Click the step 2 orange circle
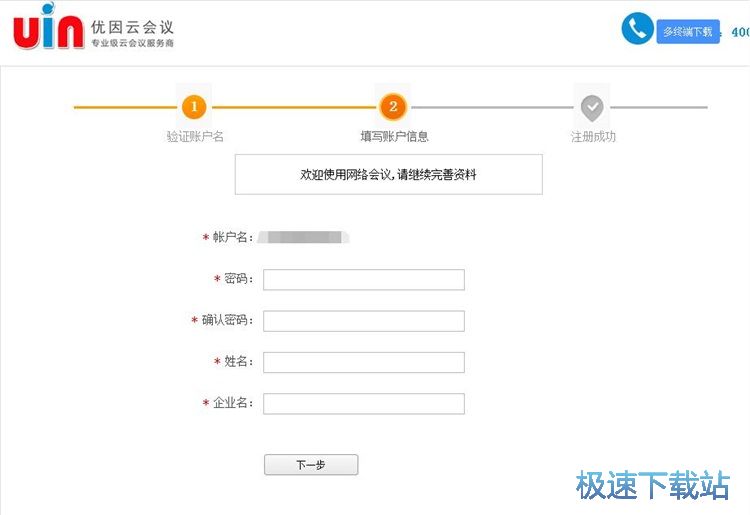Image resolution: width=750 pixels, height=515 pixels. click(x=393, y=106)
